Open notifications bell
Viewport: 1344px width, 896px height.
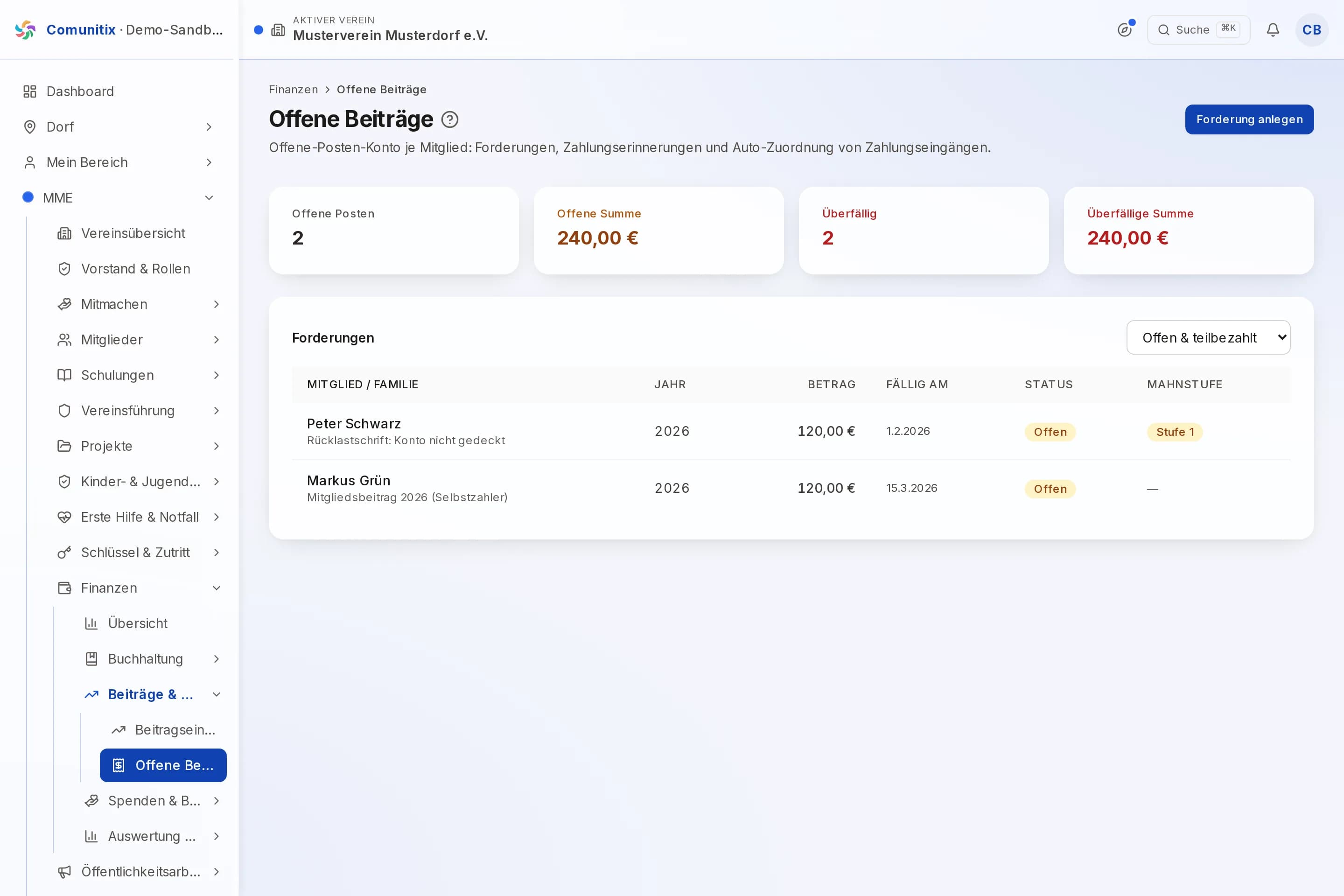(1273, 30)
